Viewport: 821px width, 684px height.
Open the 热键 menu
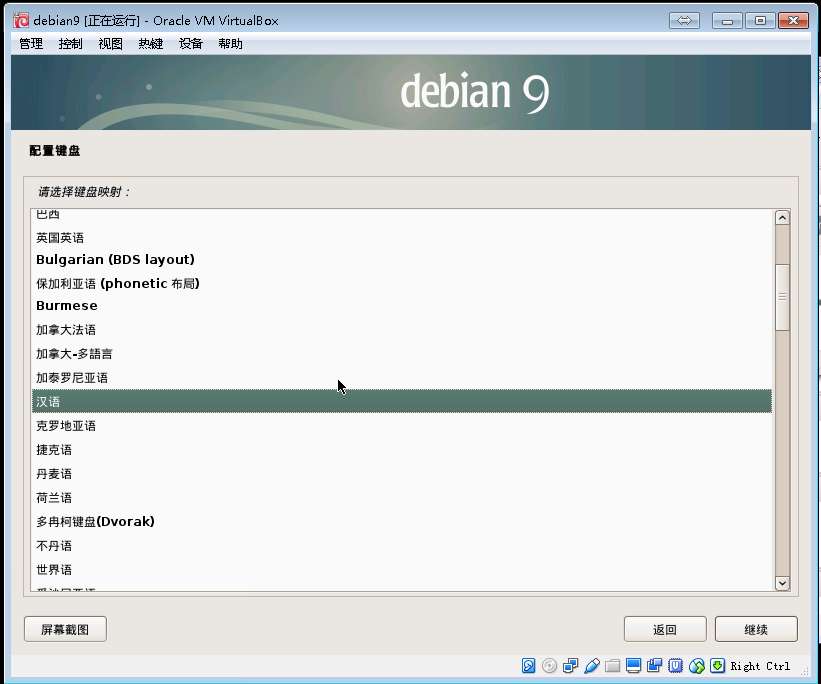[x=151, y=44]
